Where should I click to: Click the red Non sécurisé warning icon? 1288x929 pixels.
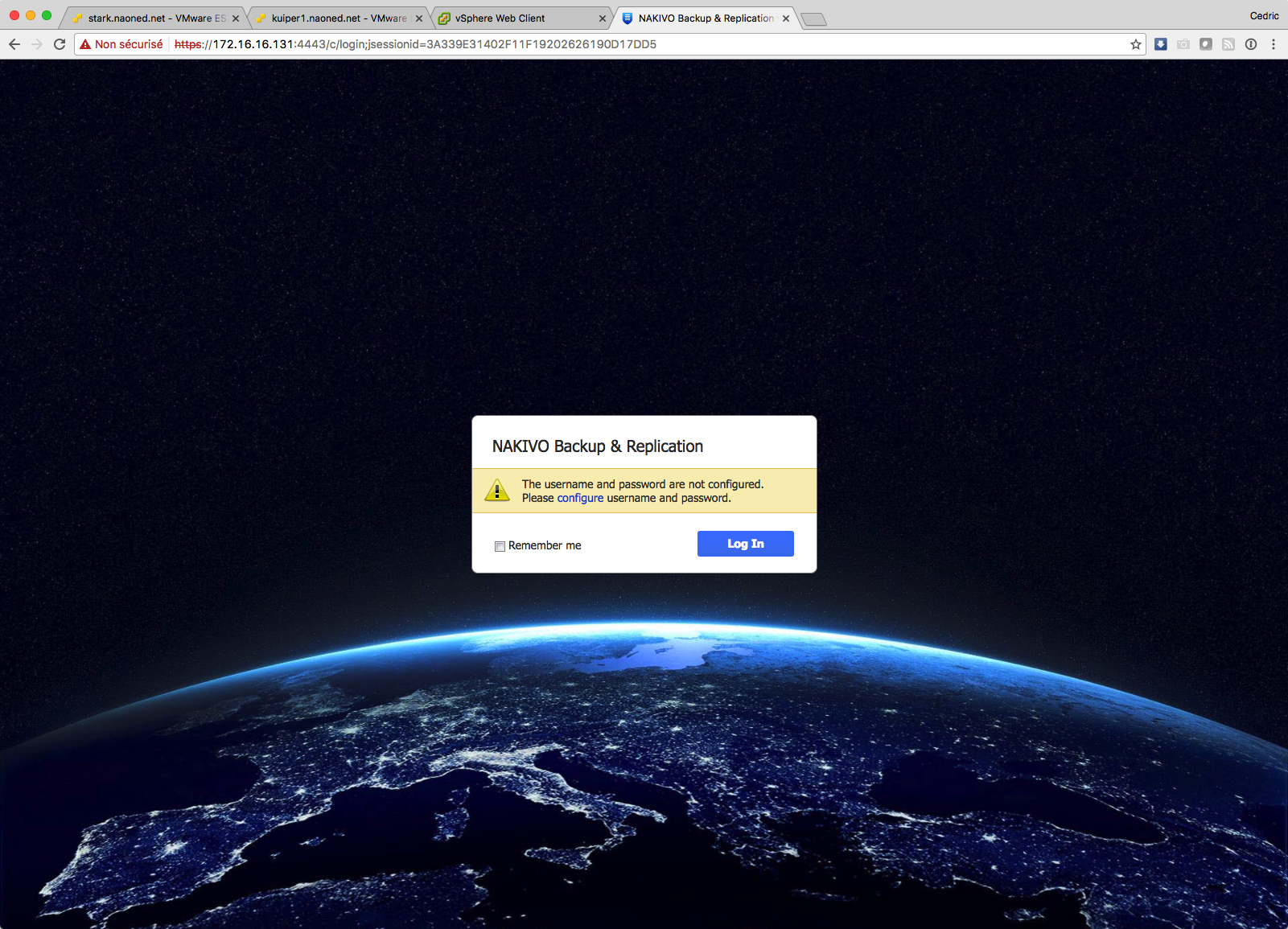pyautogui.click(x=85, y=44)
